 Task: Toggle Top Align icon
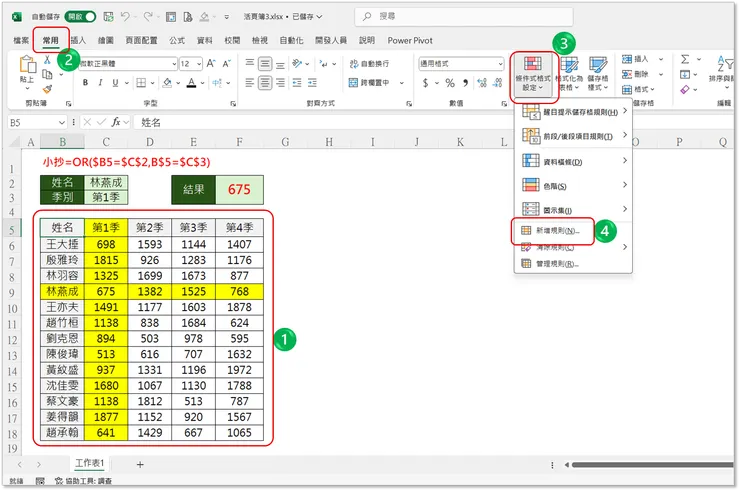[x=250, y=63]
